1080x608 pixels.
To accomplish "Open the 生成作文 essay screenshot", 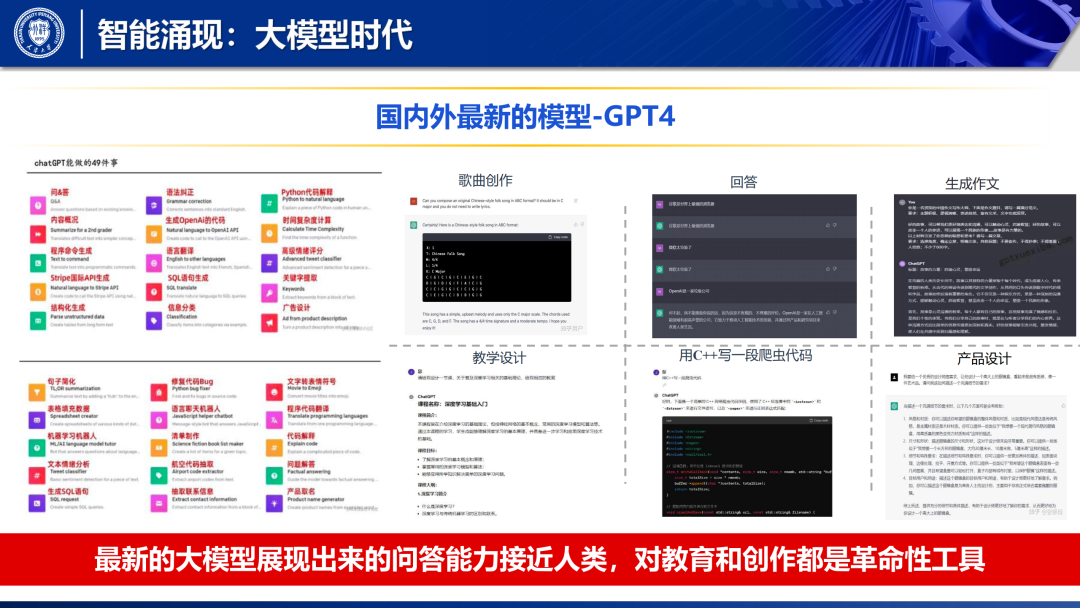I will [x=985, y=265].
